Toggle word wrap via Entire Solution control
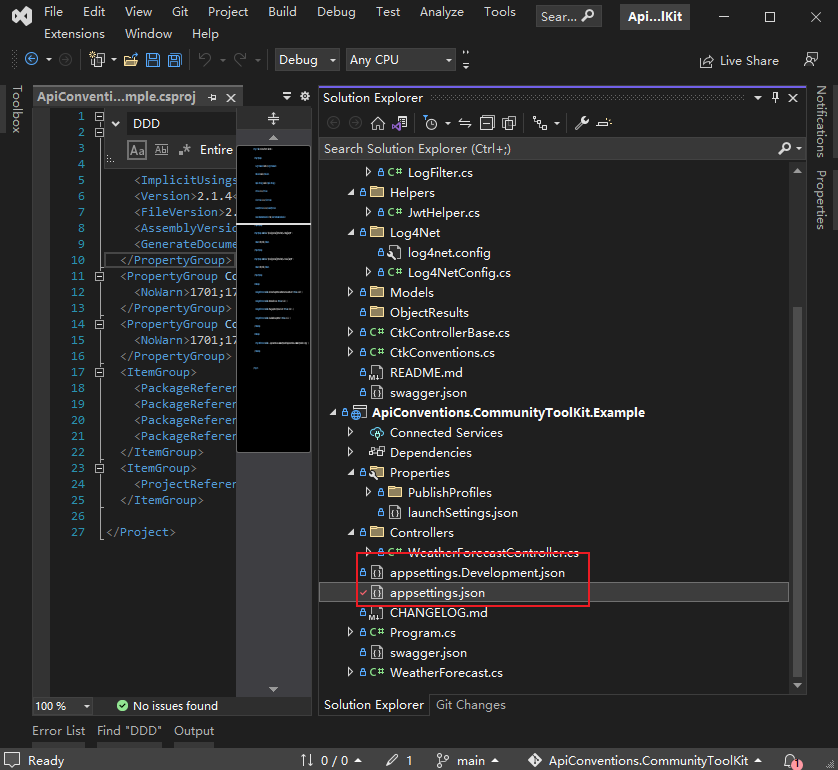838x770 pixels. [x=216, y=149]
